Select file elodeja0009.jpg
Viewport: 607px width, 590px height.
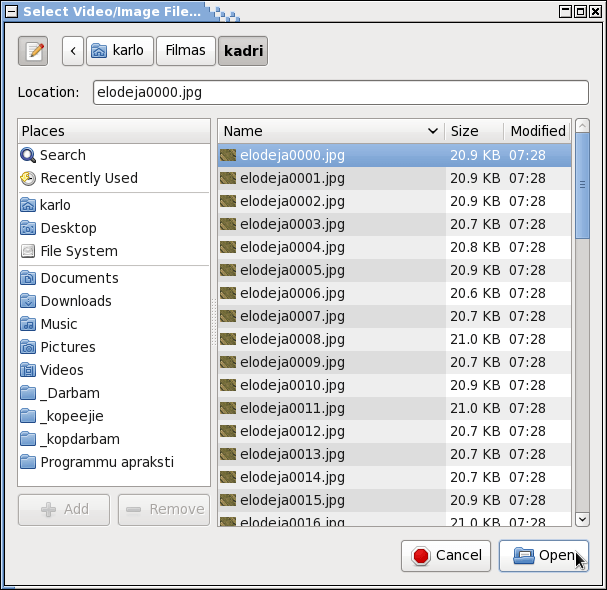[x=394, y=362]
